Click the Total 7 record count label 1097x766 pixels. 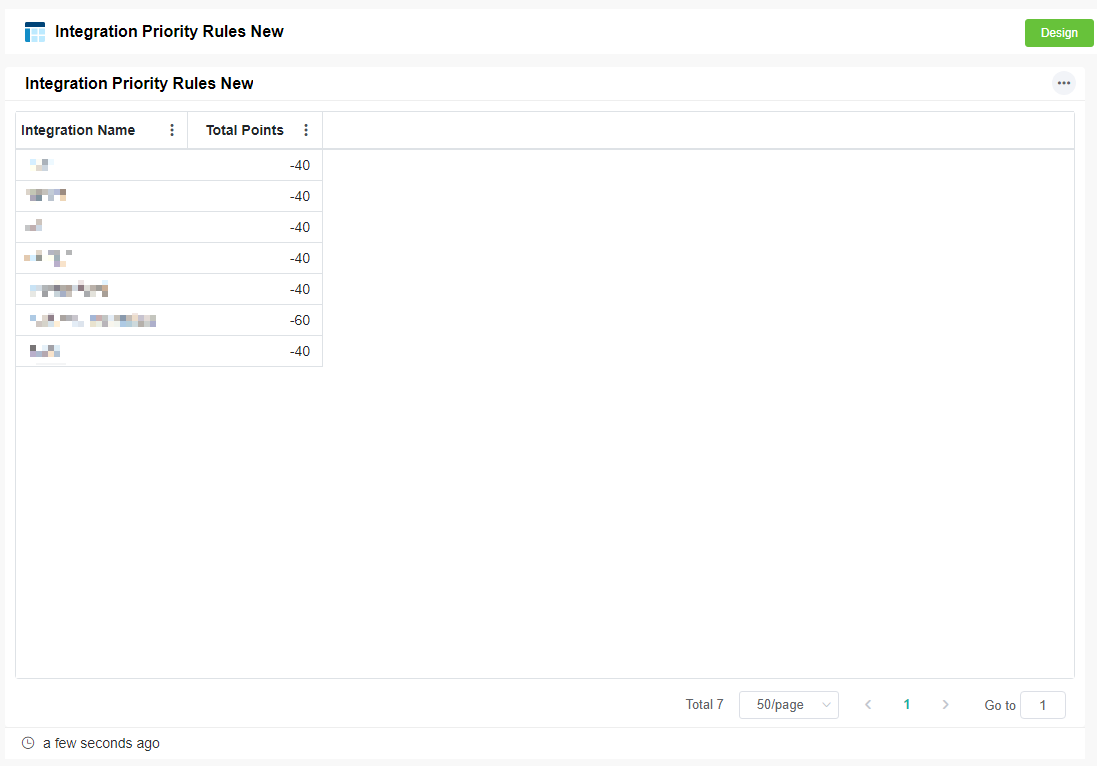(x=704, y=705)
